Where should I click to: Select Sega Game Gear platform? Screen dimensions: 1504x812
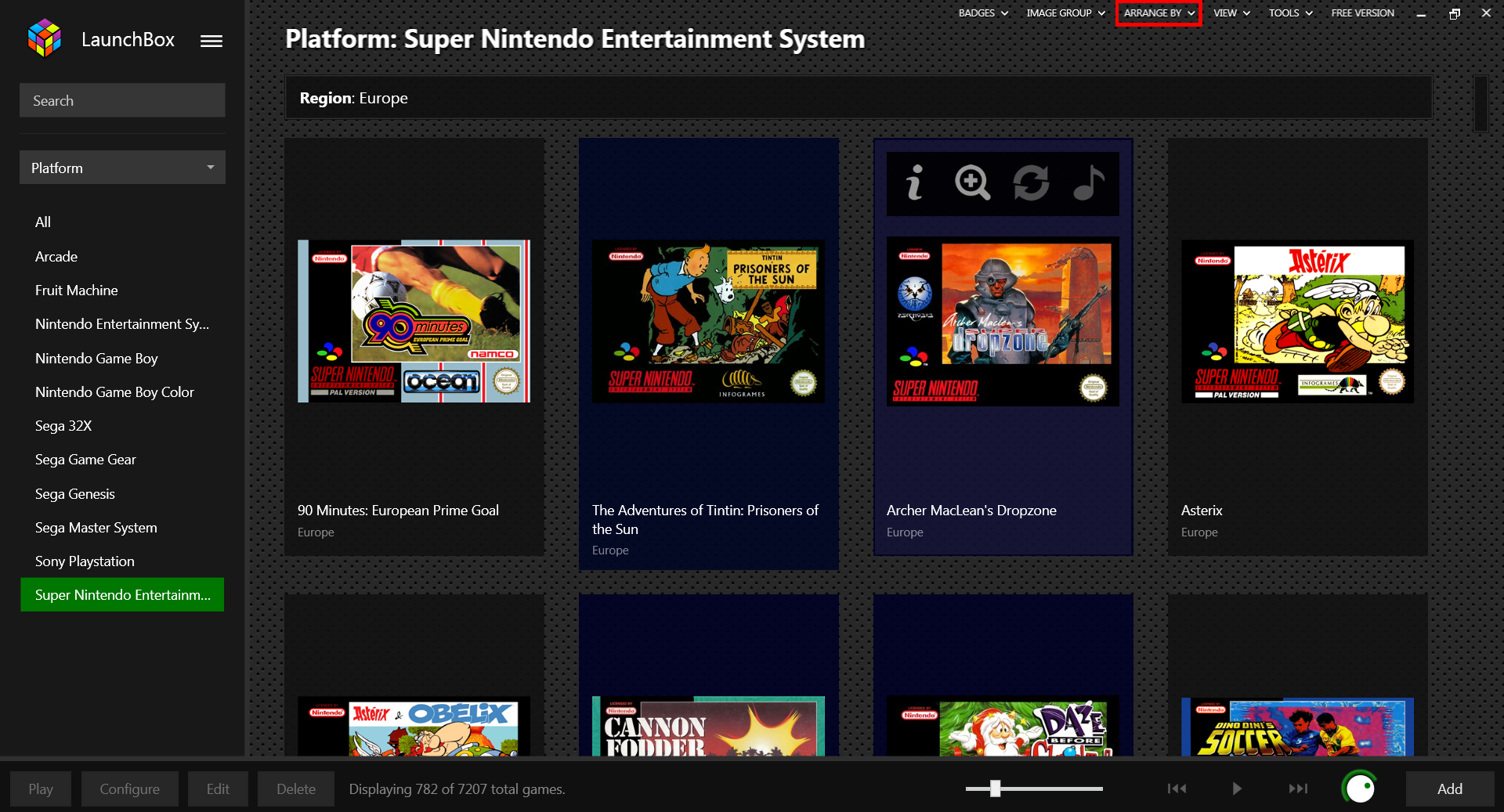tap(122, 460)
